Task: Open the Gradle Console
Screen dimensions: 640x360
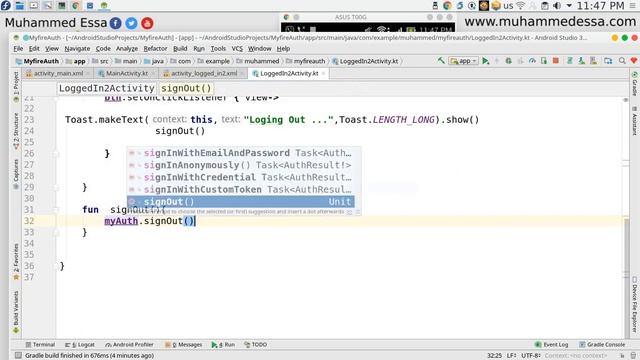Action: coord(602,344)
